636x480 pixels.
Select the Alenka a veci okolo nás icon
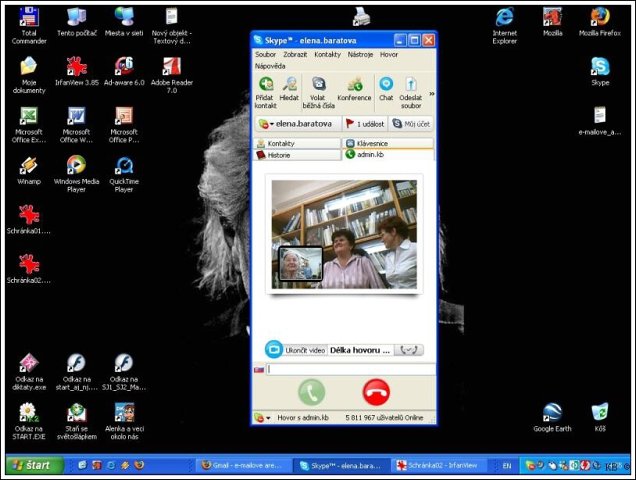point(124,421)
